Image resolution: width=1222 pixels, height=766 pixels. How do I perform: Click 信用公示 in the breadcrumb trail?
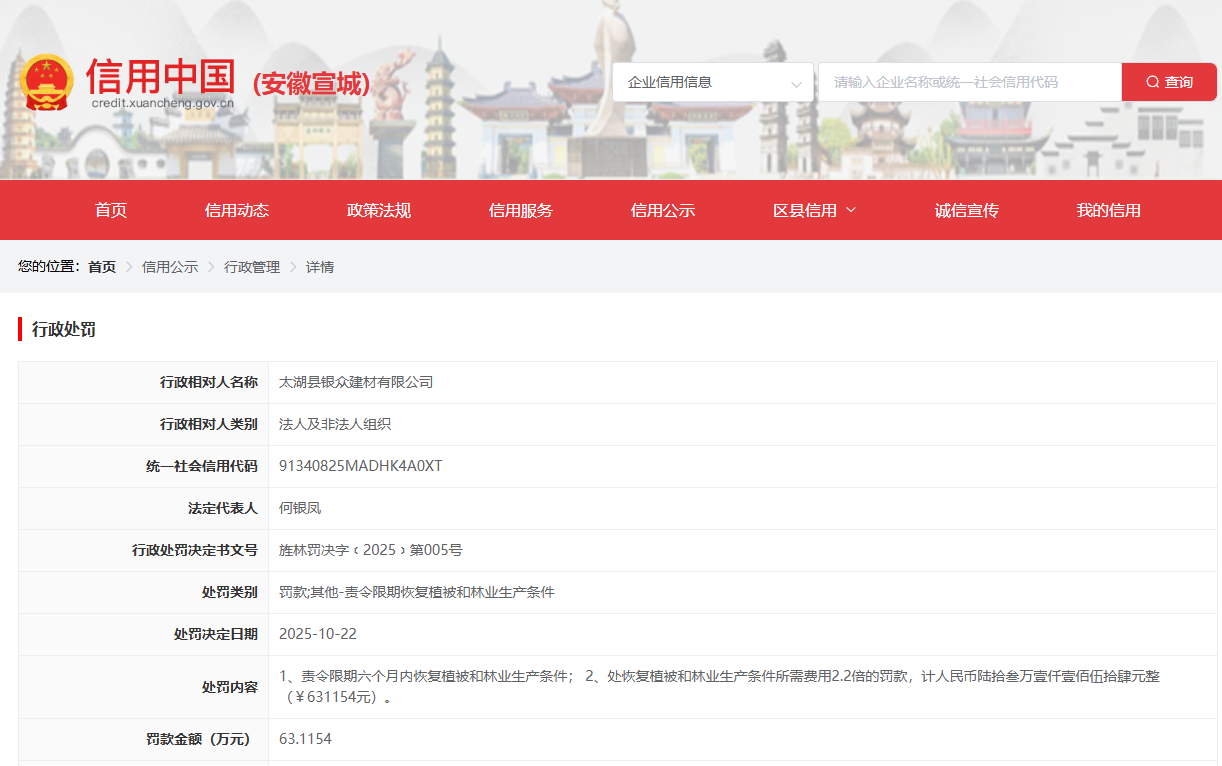click(x=170, y=267)
